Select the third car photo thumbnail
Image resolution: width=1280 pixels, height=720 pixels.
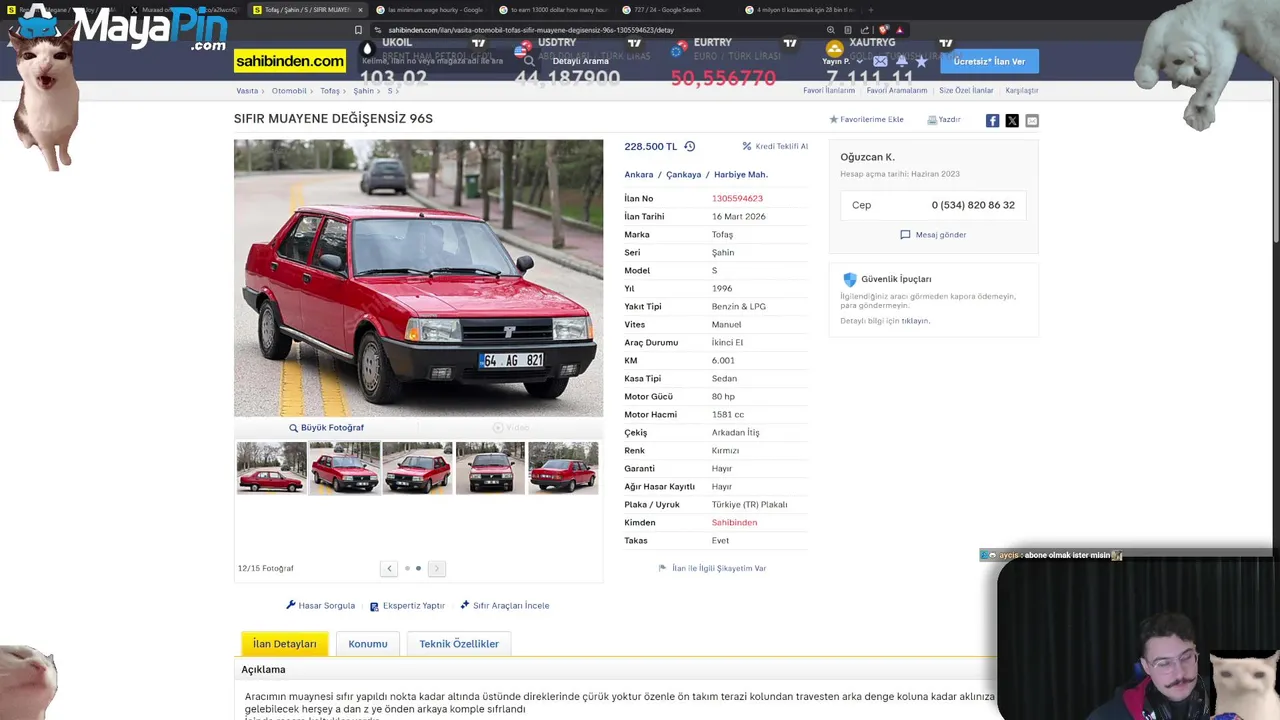pos(417,468)
